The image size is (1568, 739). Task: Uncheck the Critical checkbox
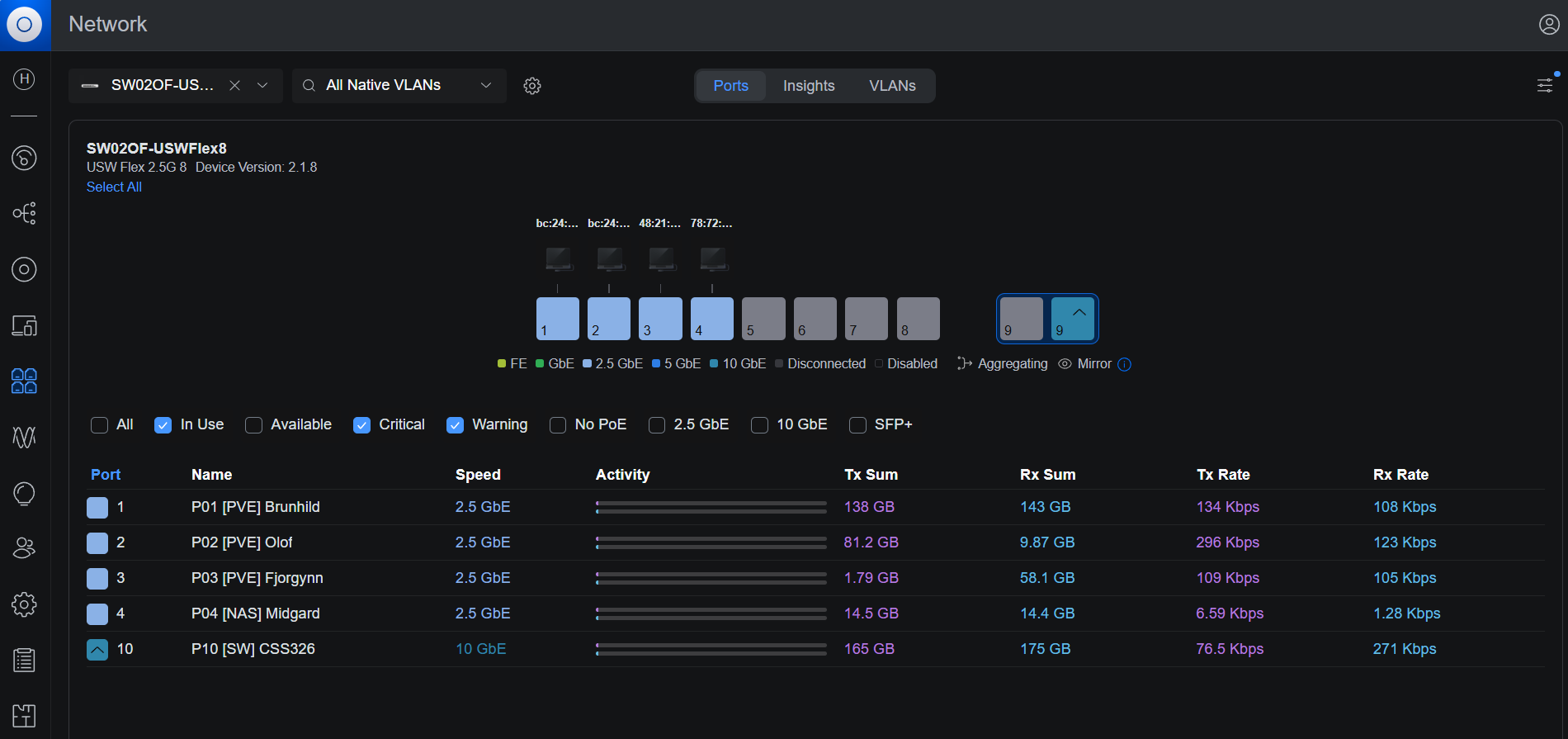coord(361,425)
